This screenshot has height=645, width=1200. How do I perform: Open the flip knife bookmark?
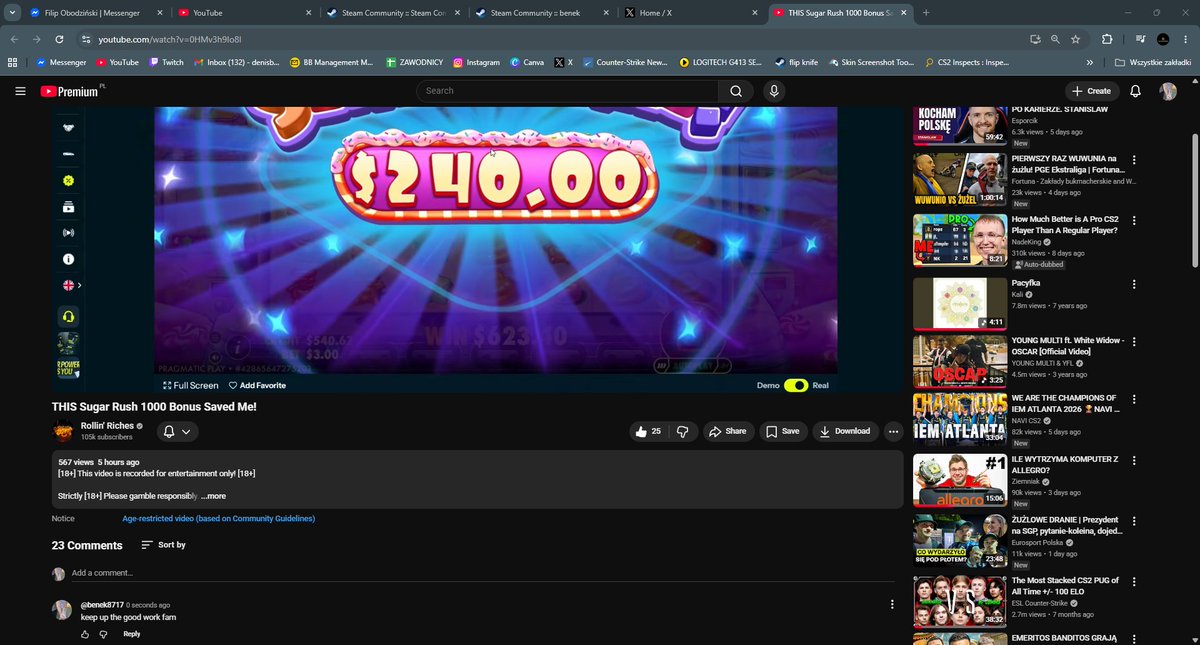click(796, 62)
